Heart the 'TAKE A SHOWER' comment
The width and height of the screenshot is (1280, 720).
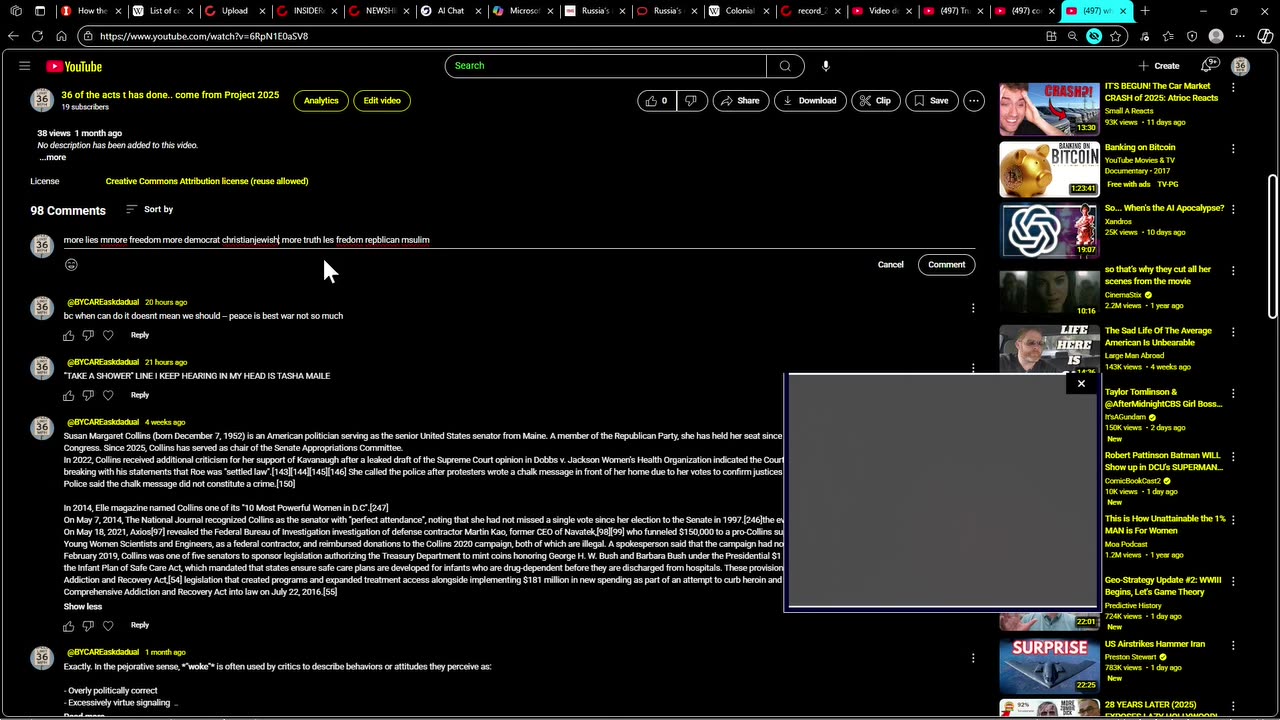[x=108, y=395]
